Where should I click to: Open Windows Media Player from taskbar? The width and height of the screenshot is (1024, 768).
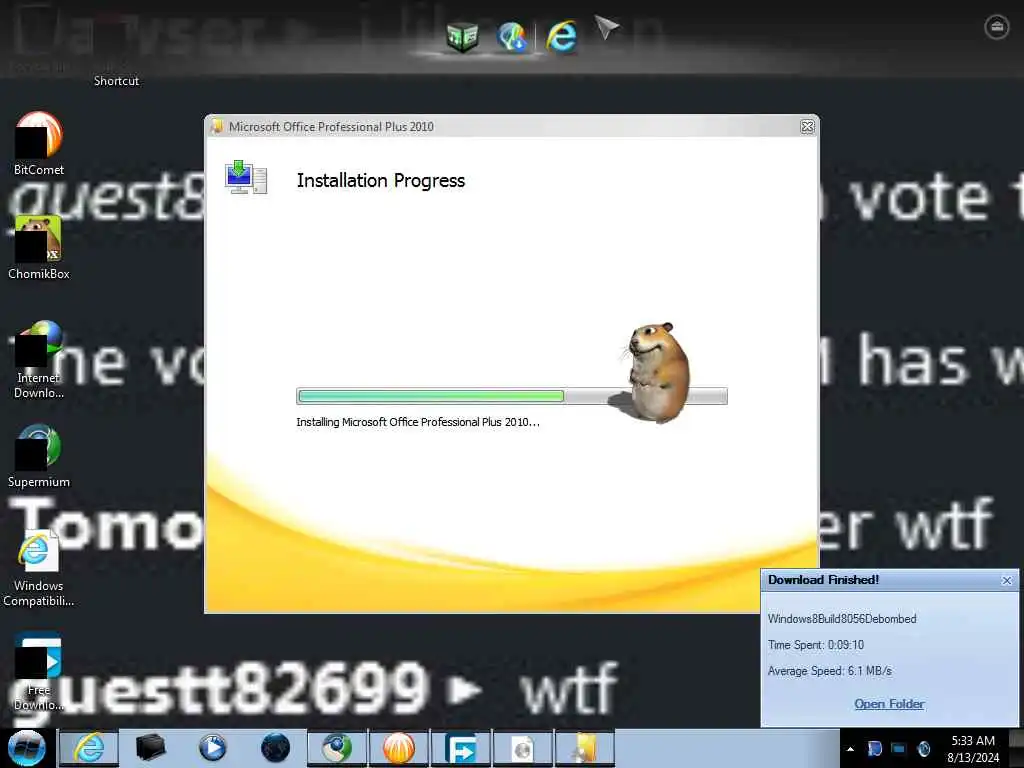pyautogui.click(x=212, y=748)
